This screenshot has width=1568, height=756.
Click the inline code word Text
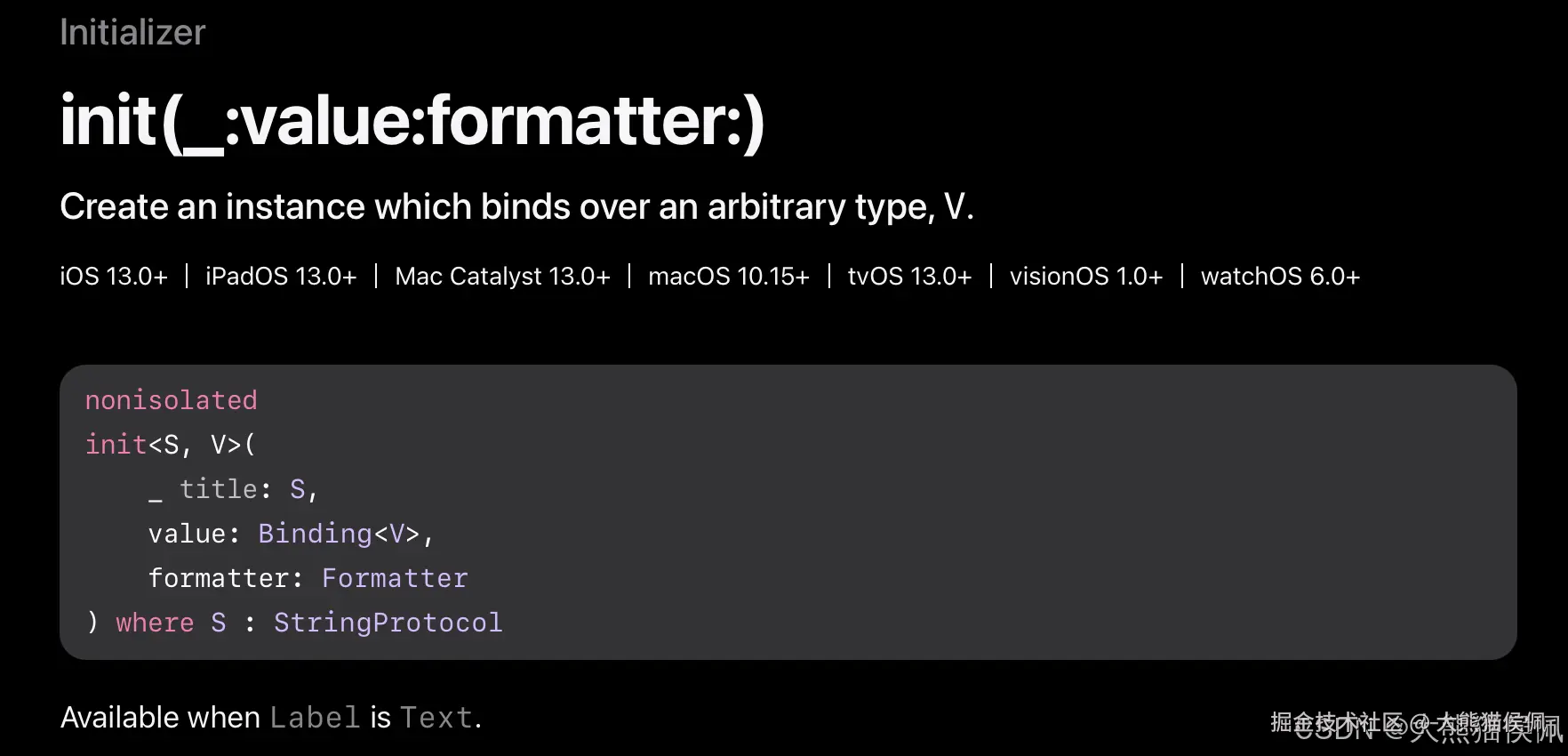coord(436,718)
